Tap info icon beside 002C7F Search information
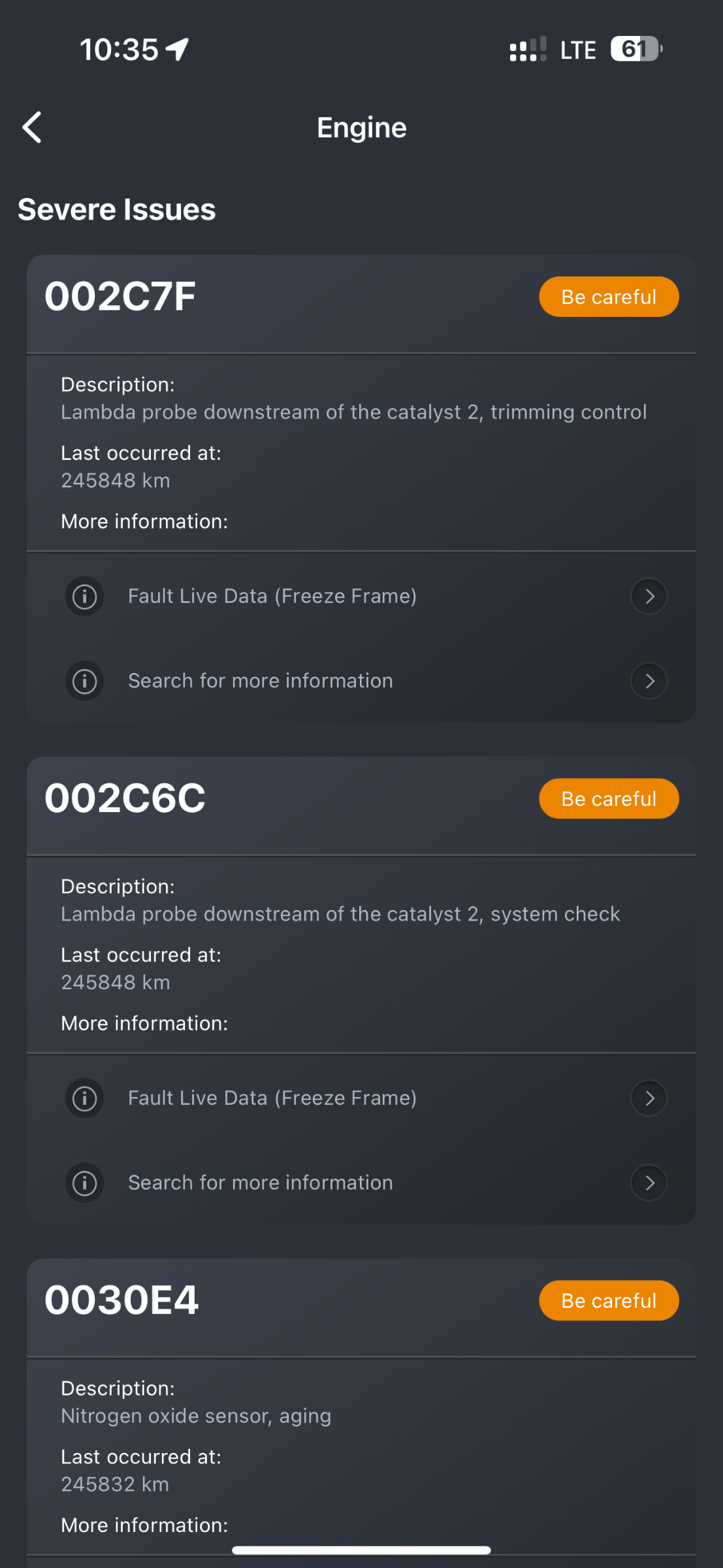The height and width of the screenshot is (1568, 723). coord(85,681)
